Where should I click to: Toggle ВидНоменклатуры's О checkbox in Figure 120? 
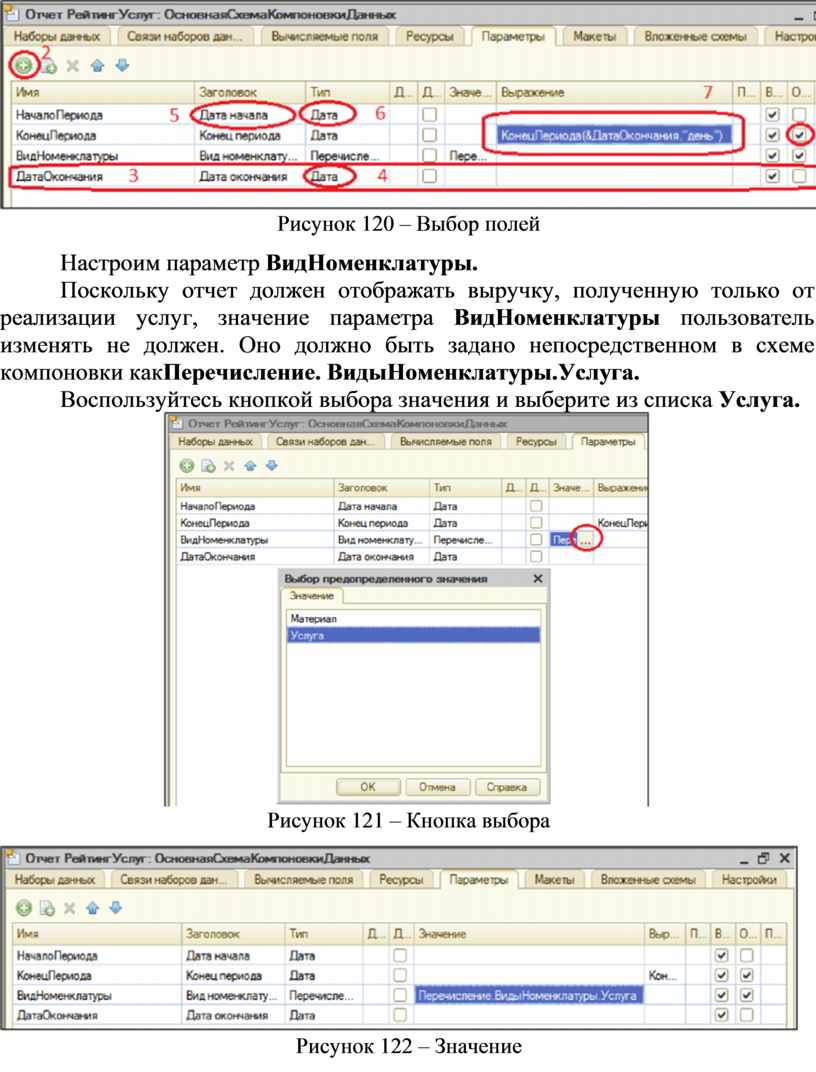tap(799, 155)
